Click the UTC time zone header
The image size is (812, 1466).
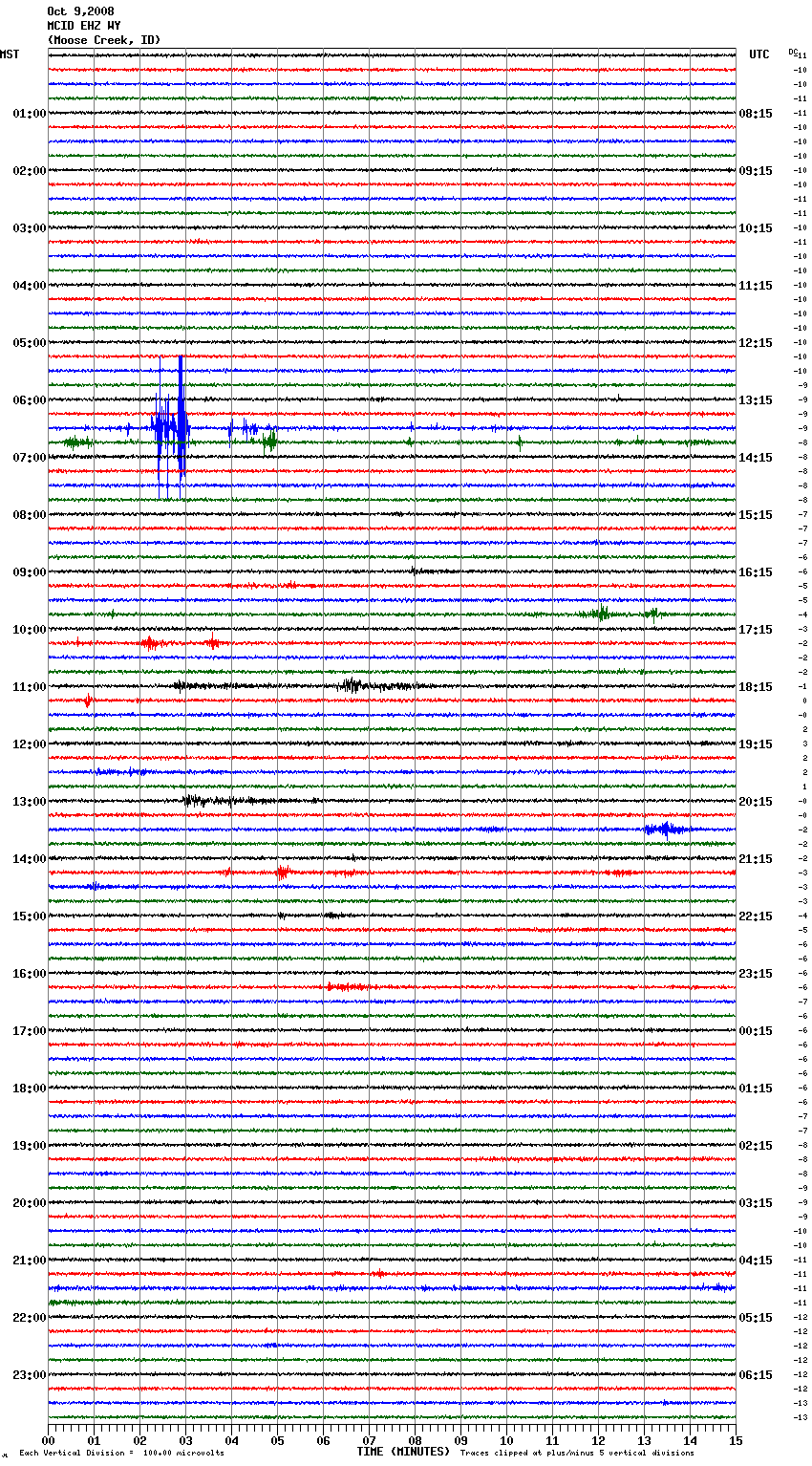(x=759, y=54)
